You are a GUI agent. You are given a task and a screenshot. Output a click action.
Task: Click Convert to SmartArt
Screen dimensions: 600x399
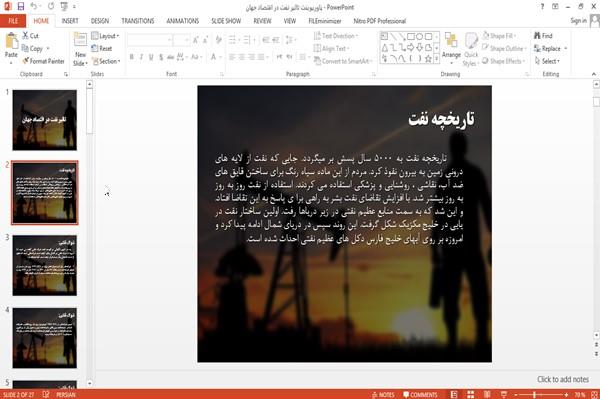[342, 61]
